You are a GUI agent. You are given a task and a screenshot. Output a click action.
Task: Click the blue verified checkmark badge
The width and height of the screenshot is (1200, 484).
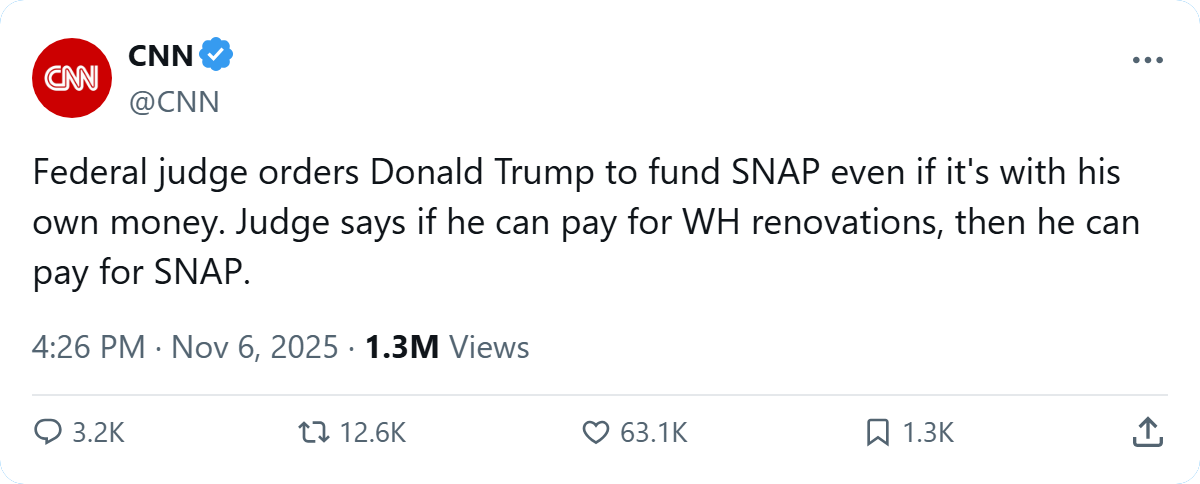click(x=217, y=56)
